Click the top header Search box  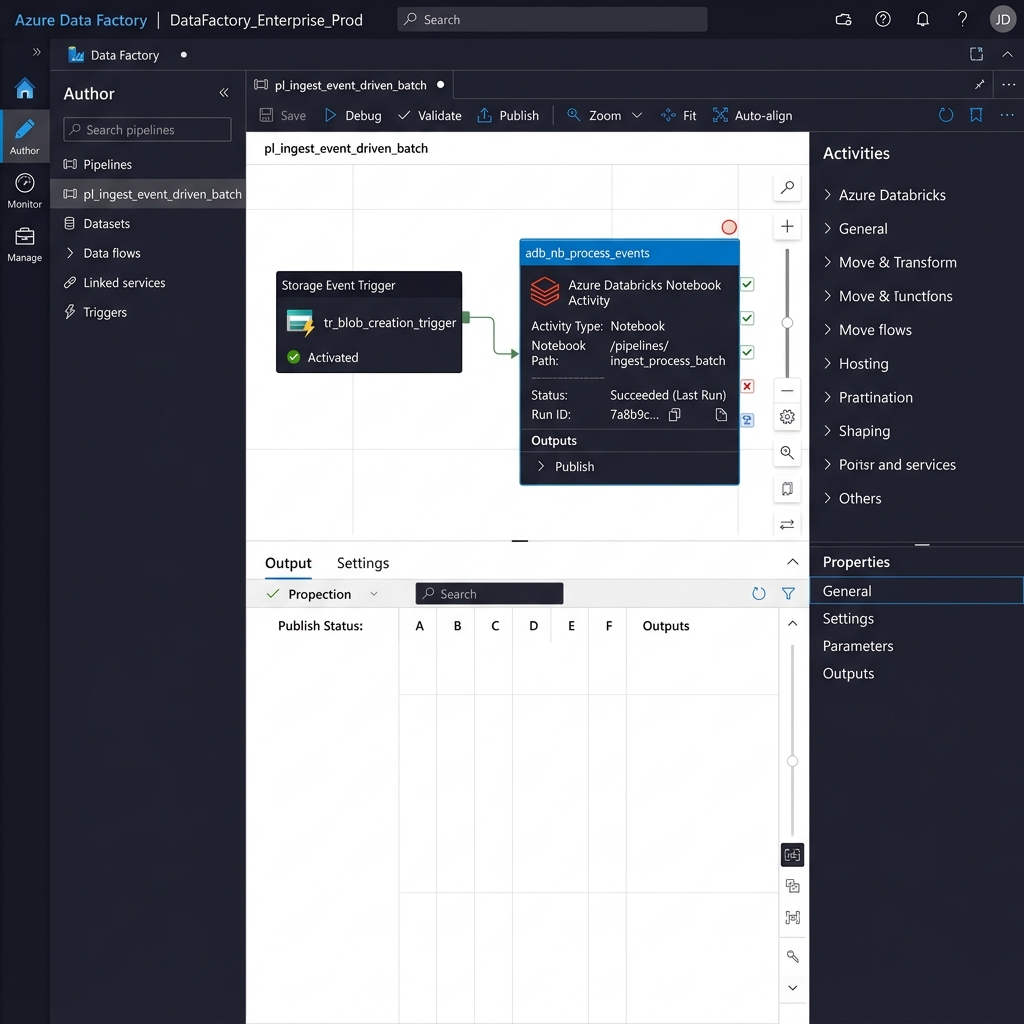pyautogui.click(x=552, y=20)
